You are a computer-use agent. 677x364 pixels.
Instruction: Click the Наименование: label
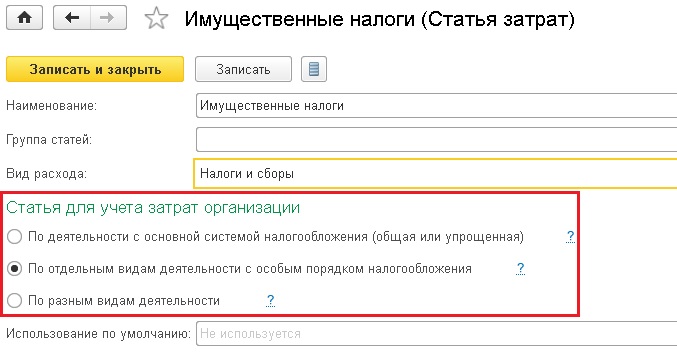[x=51, y=106]
